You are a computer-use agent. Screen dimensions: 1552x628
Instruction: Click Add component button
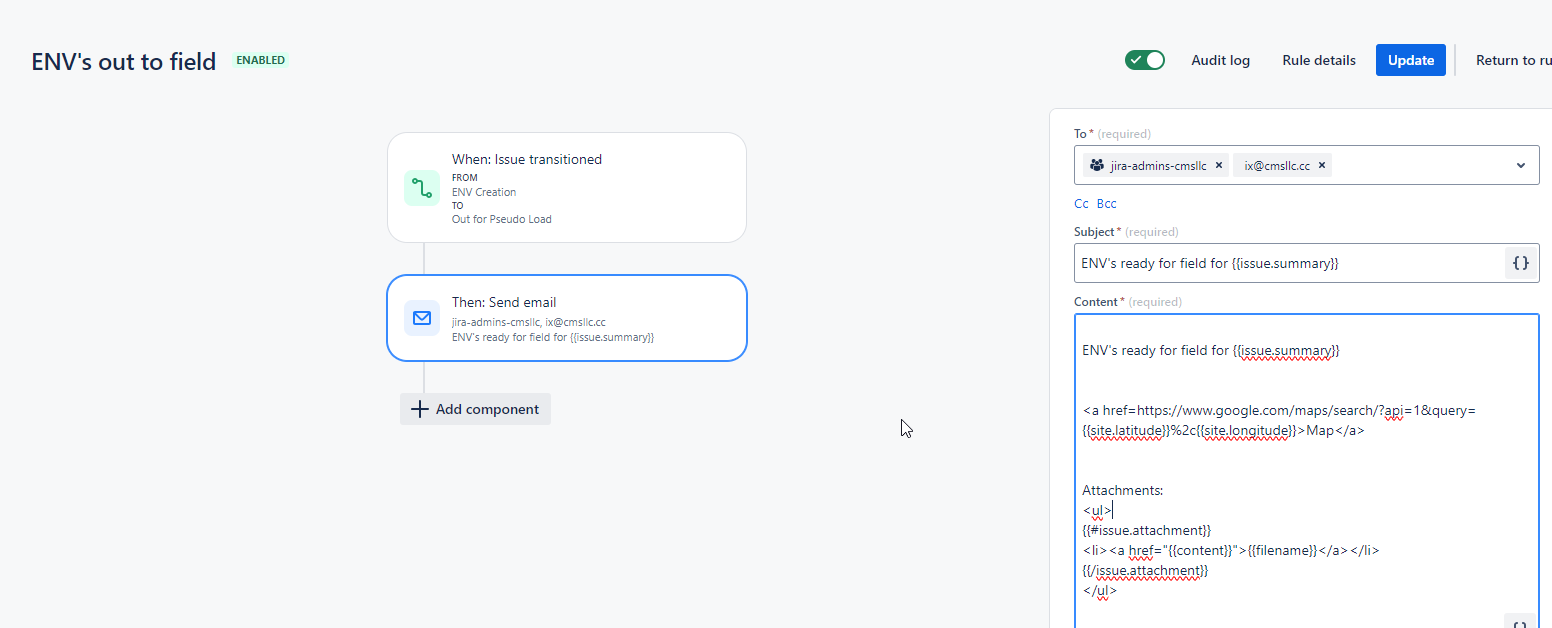[475, 409]
